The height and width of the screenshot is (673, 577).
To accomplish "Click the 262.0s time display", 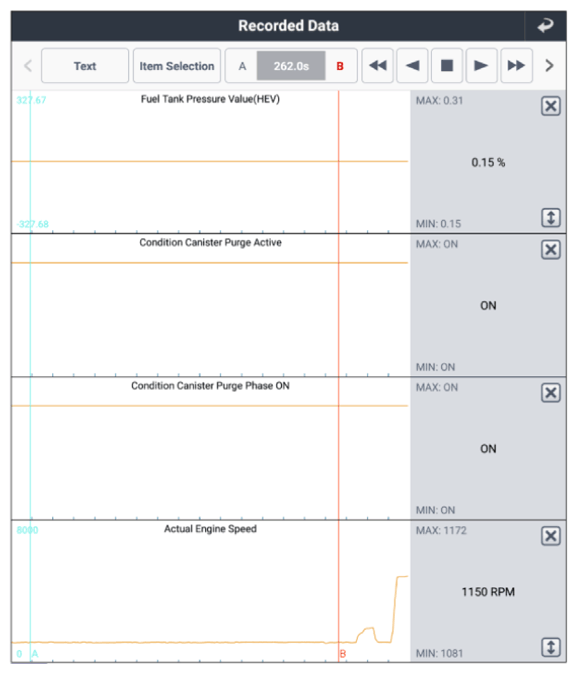I will pos(291,66).
